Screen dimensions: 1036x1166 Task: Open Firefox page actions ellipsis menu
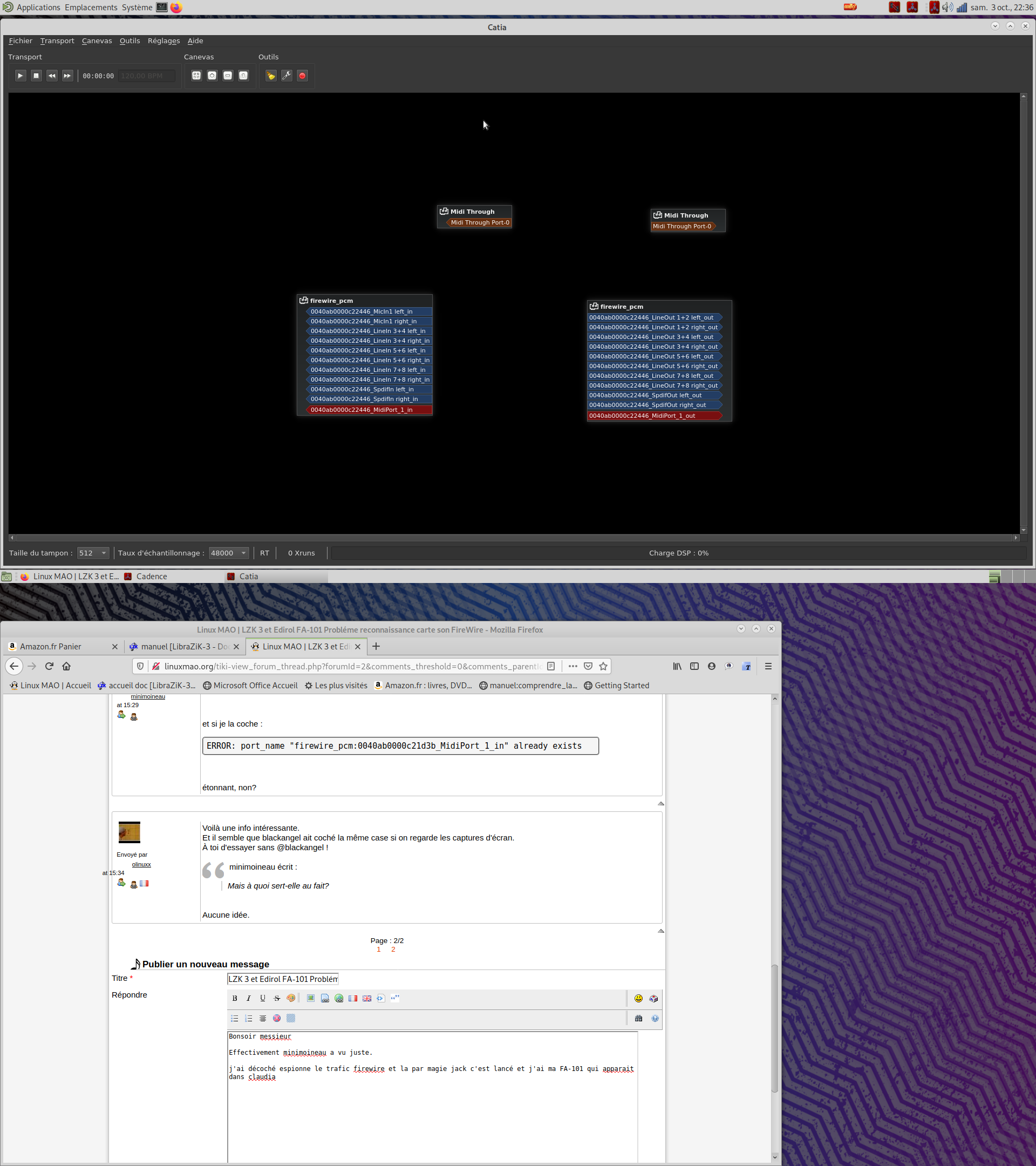click(572, 666)
